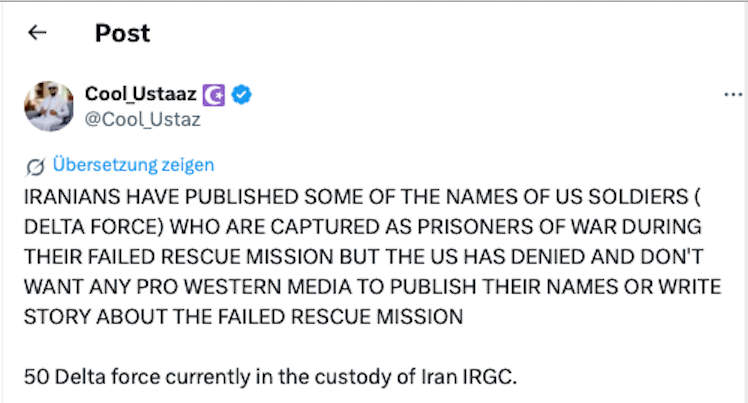Show translation via Übersetzung zeigen link

(133, 165)
